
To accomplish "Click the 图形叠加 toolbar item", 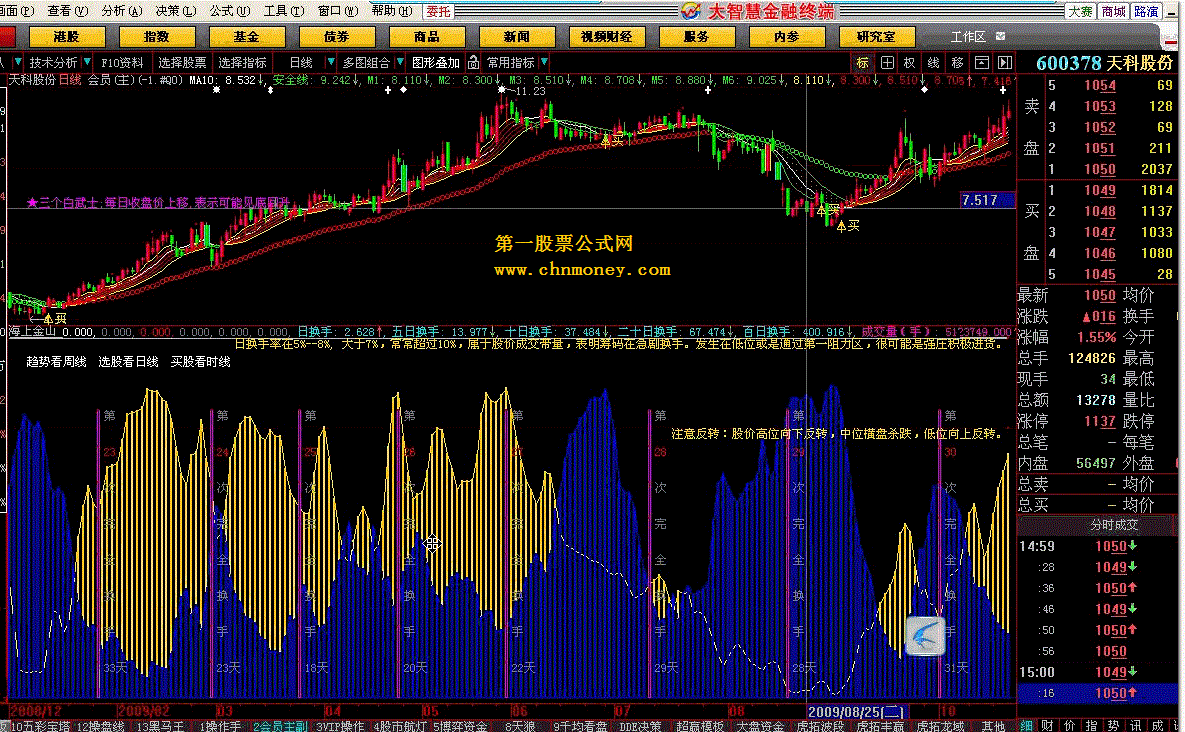I will 436,63.
